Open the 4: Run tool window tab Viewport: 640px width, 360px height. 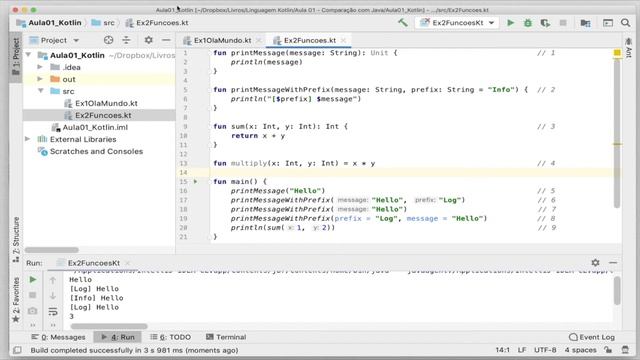coord(118,337)
